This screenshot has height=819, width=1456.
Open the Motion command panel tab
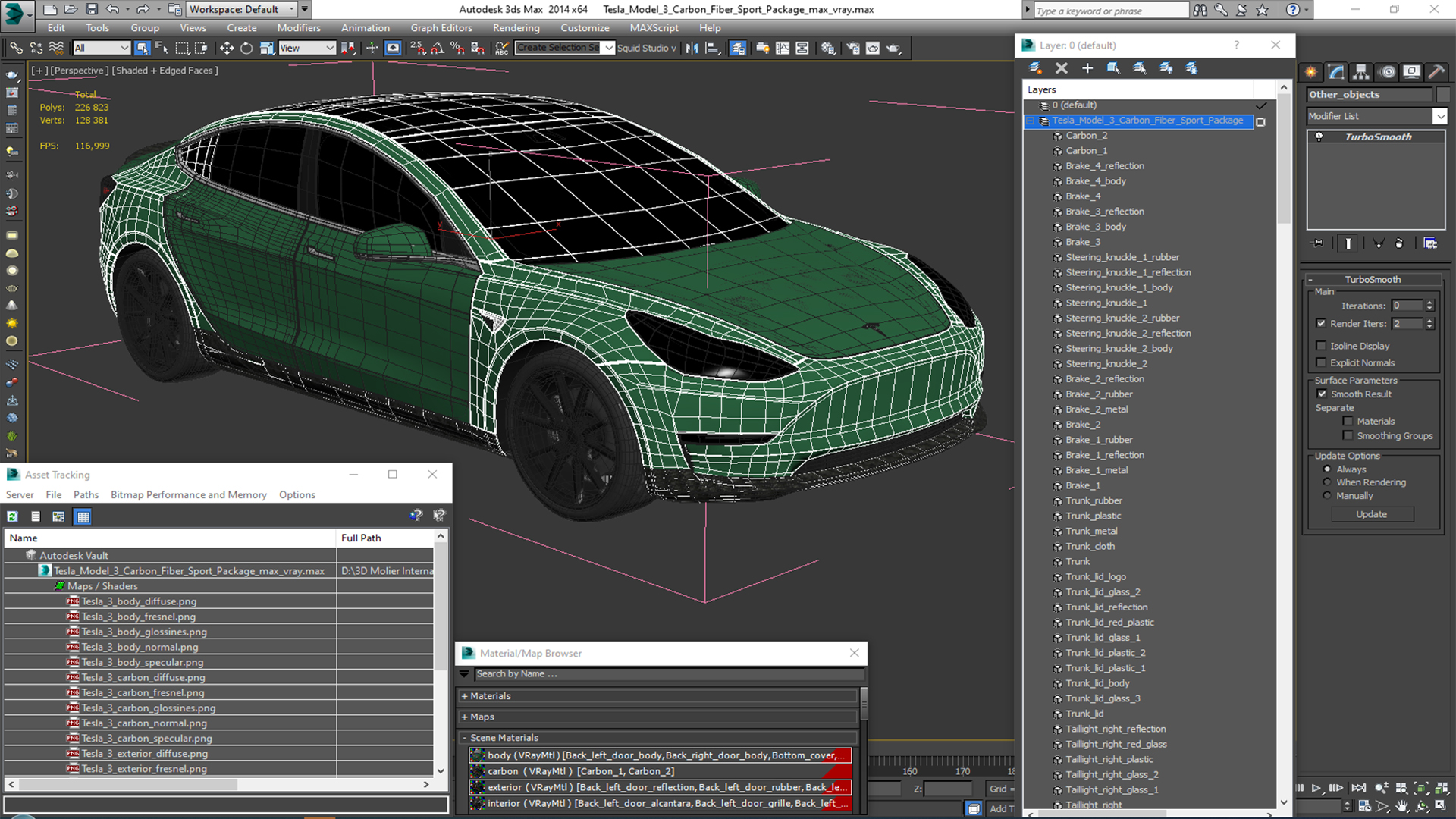coord(1387,72)
